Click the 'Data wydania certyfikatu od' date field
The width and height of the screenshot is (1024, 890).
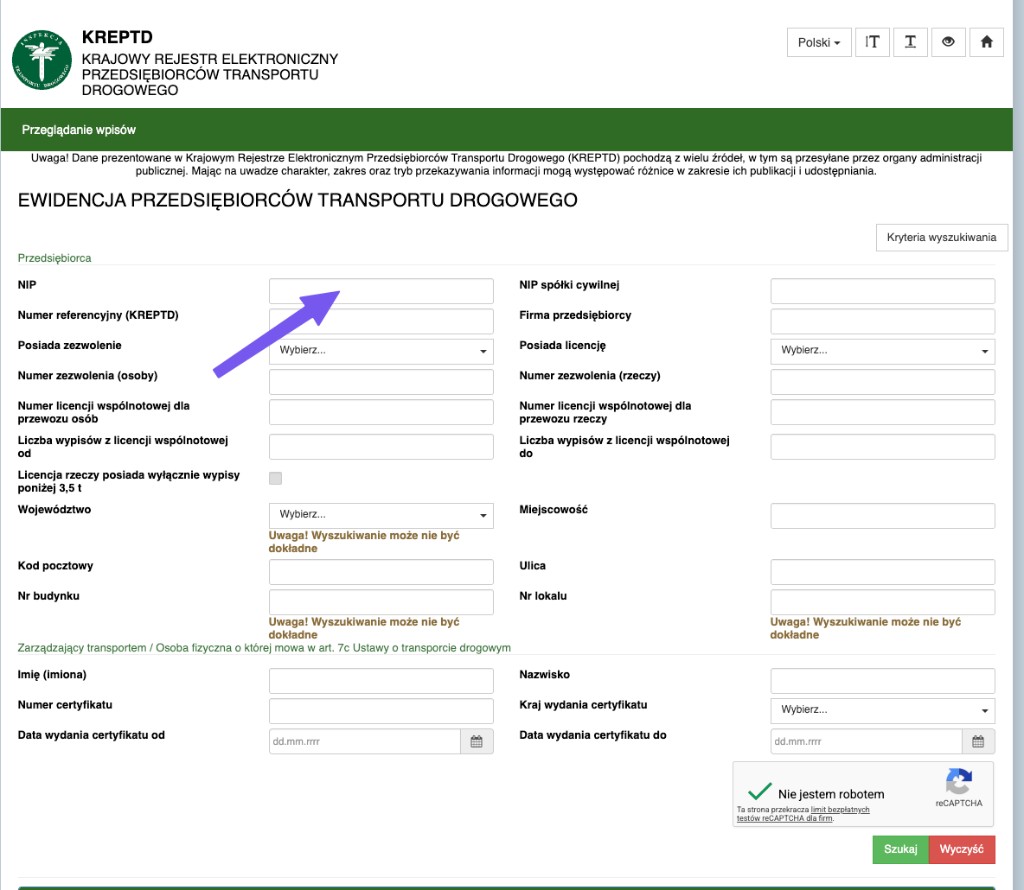[365, 741]
